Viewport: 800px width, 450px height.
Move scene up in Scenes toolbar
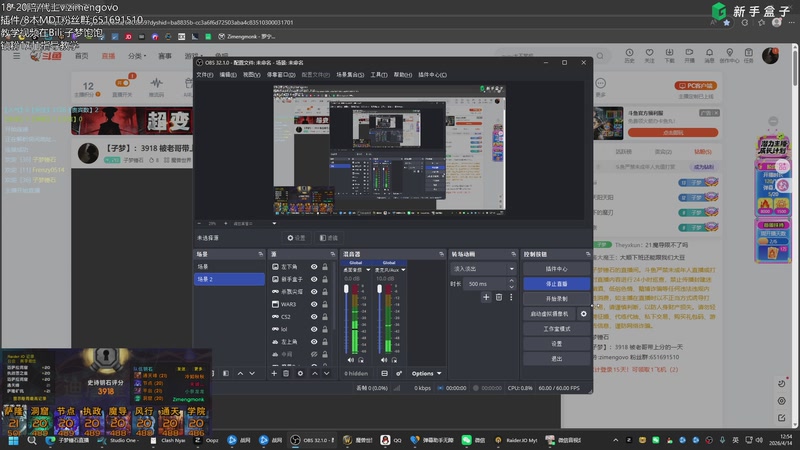[240, 373]
